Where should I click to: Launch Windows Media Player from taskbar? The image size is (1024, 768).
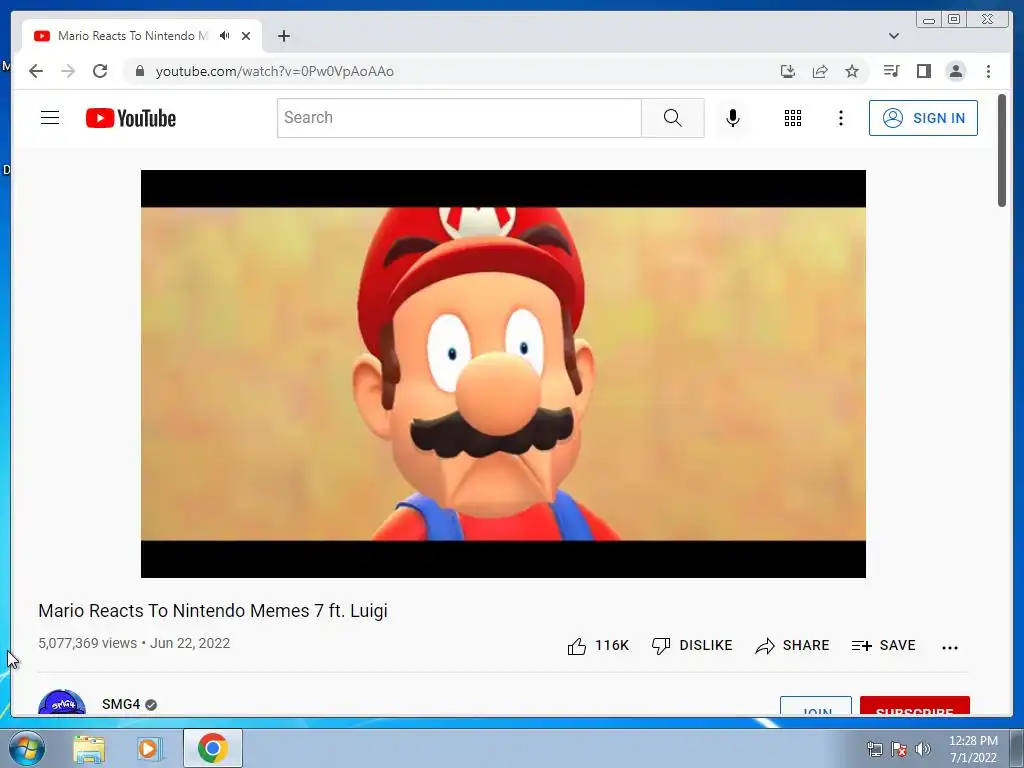[x=149, y=748]
